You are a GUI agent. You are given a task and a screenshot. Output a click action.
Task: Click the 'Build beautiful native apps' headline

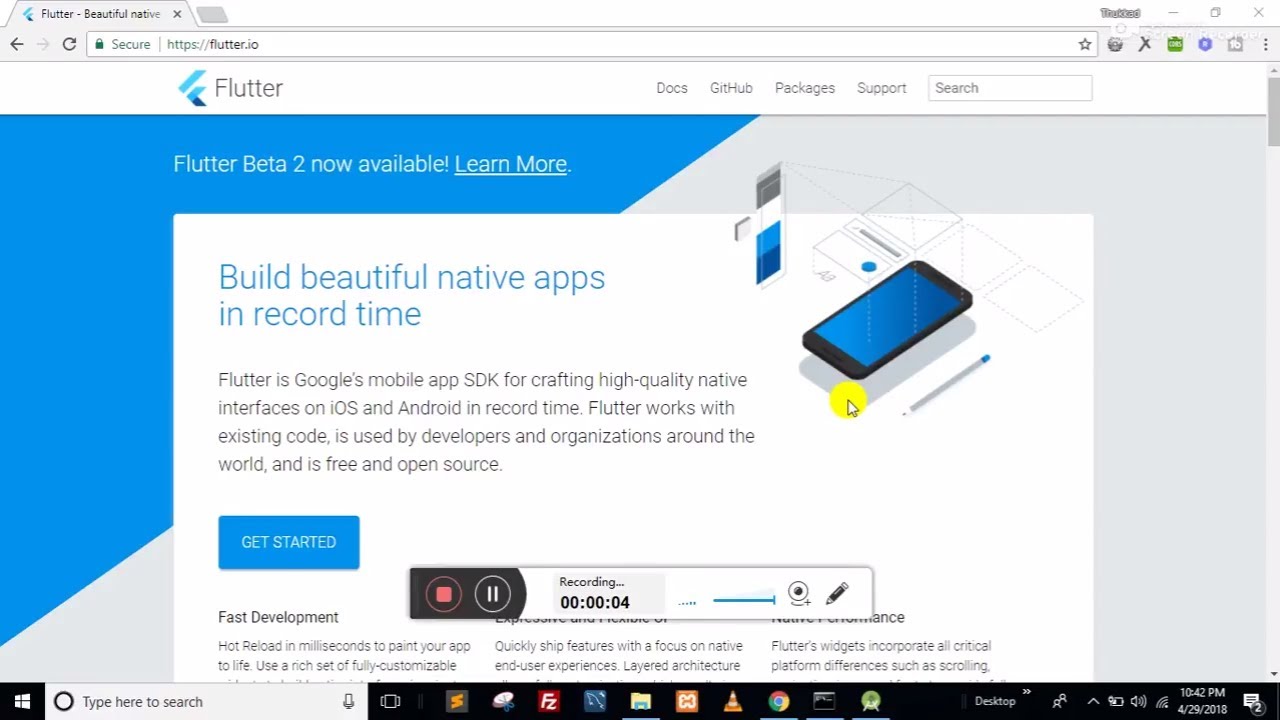[x=412, y=295]
